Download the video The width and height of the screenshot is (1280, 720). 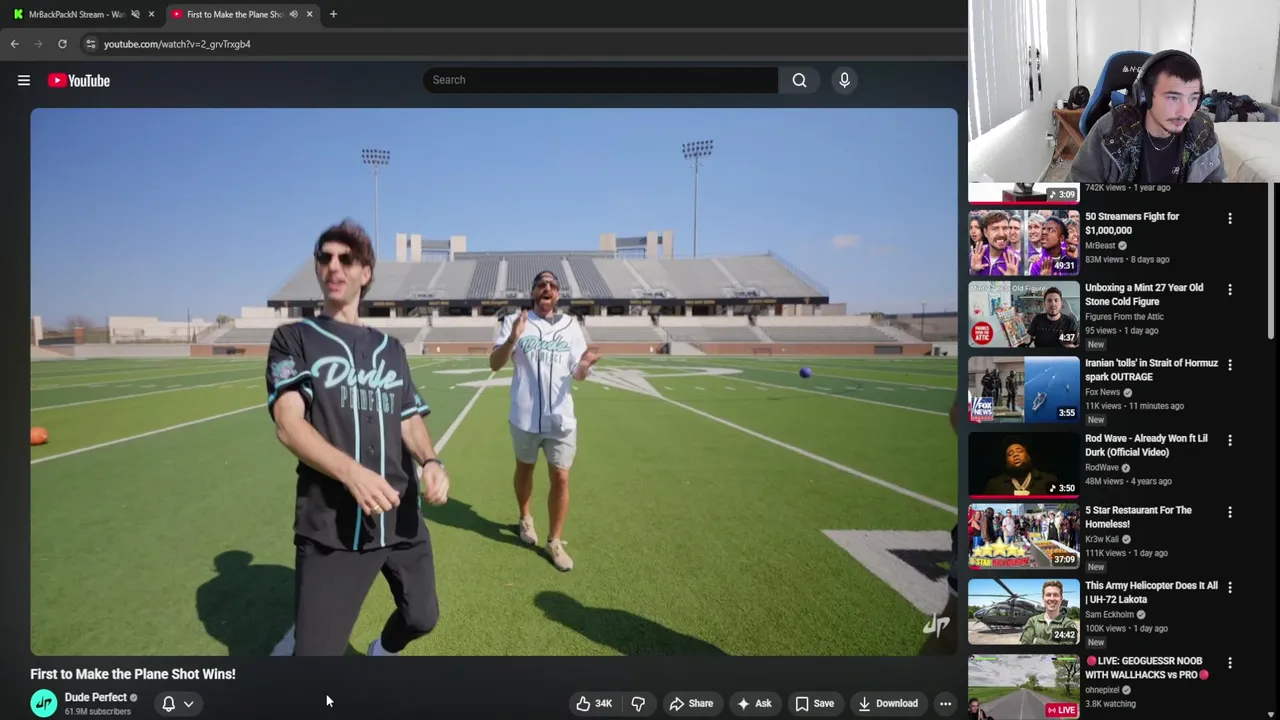pyautogui.click(x=888, y=704)
